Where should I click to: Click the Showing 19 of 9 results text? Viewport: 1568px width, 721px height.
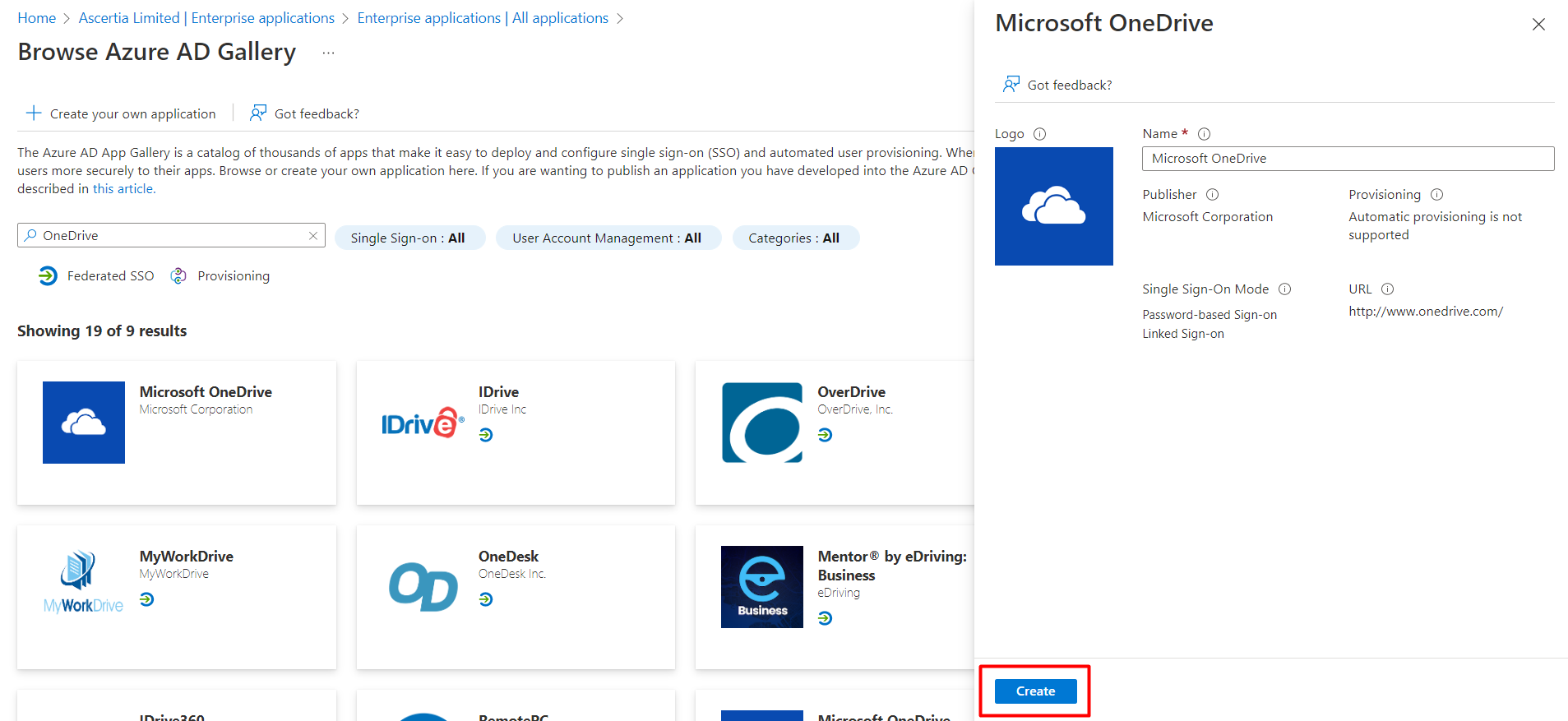pyautogui.click(x=102, y=331)
